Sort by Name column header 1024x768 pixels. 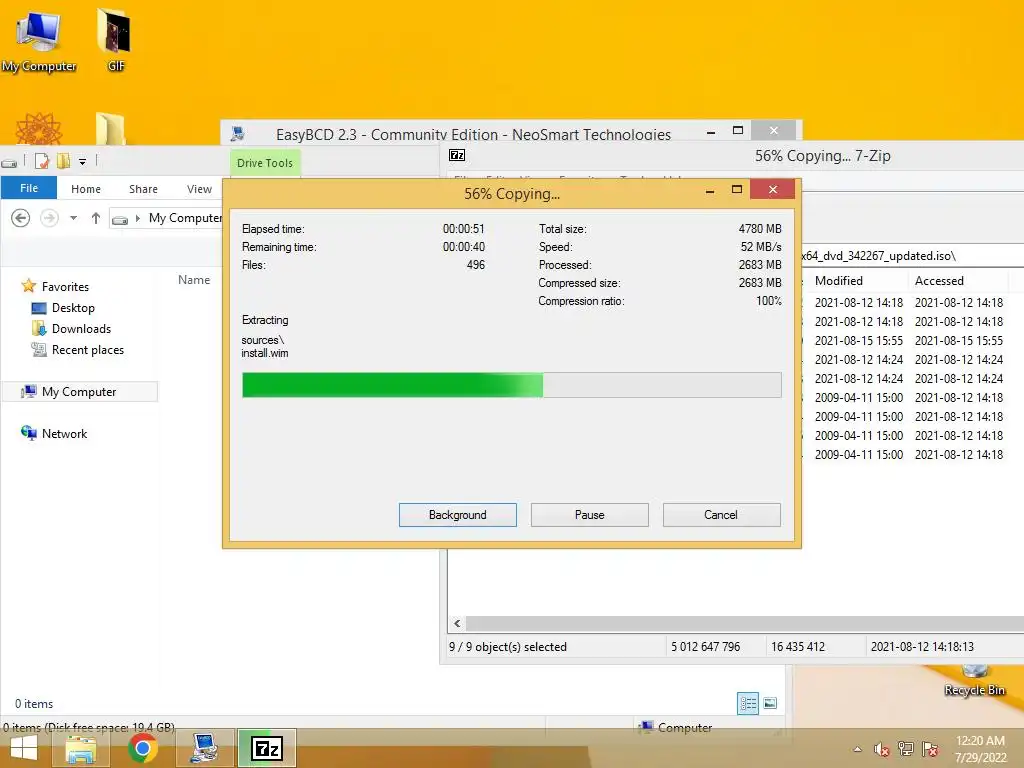[194, 280]
